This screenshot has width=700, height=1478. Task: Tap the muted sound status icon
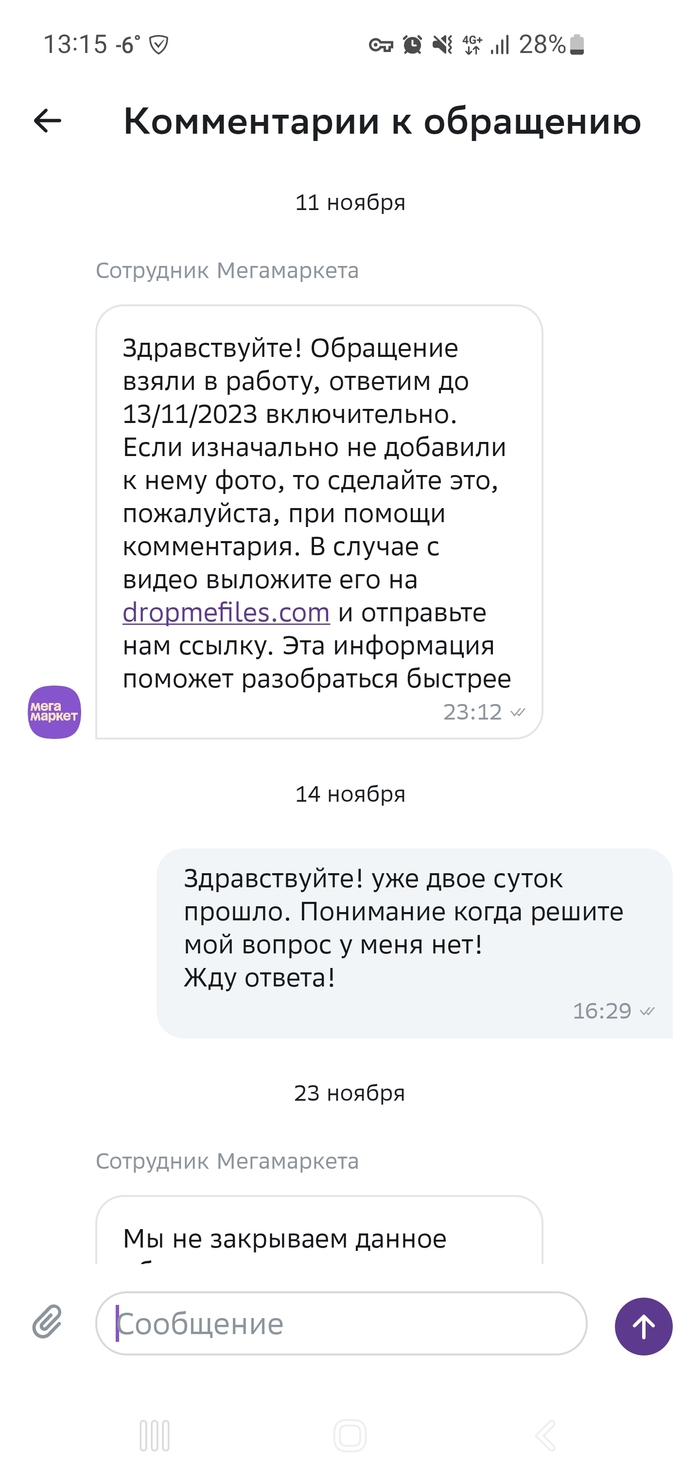click(x=441, y=44)
